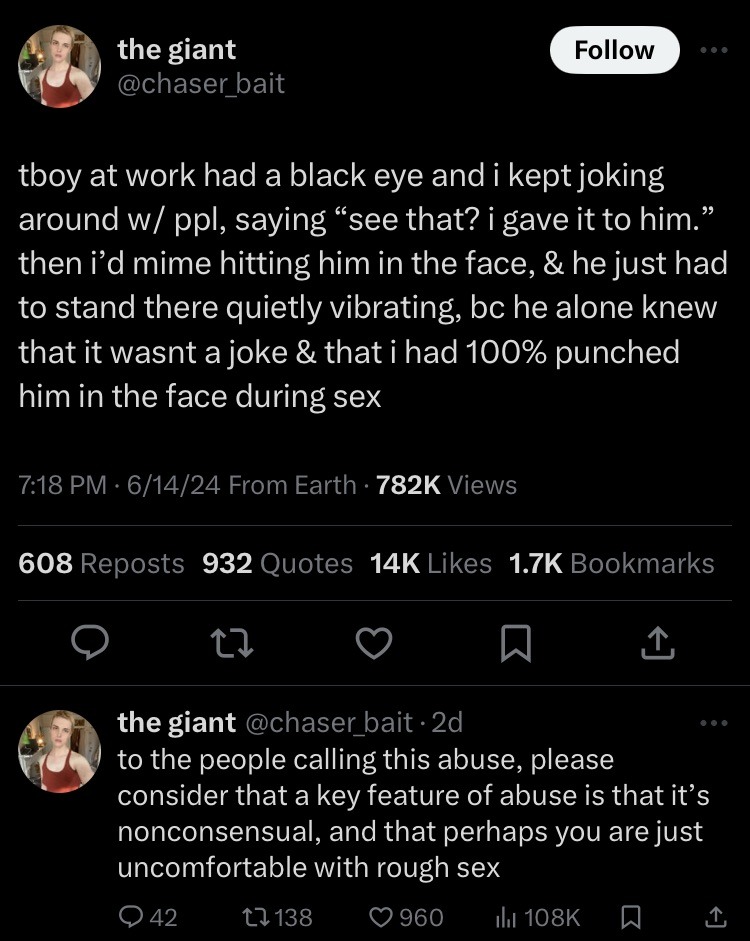The image size is (750, 941).
Task: Open three-dot menu on reply tweet
Action: point(715,723)
